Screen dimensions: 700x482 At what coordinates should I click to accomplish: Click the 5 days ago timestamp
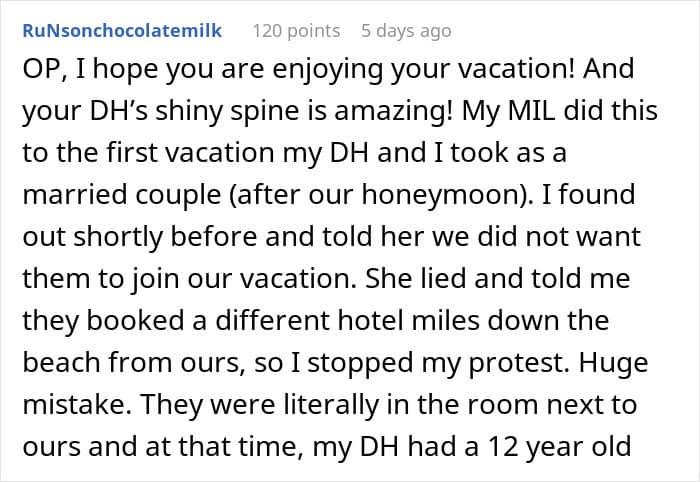406,32
